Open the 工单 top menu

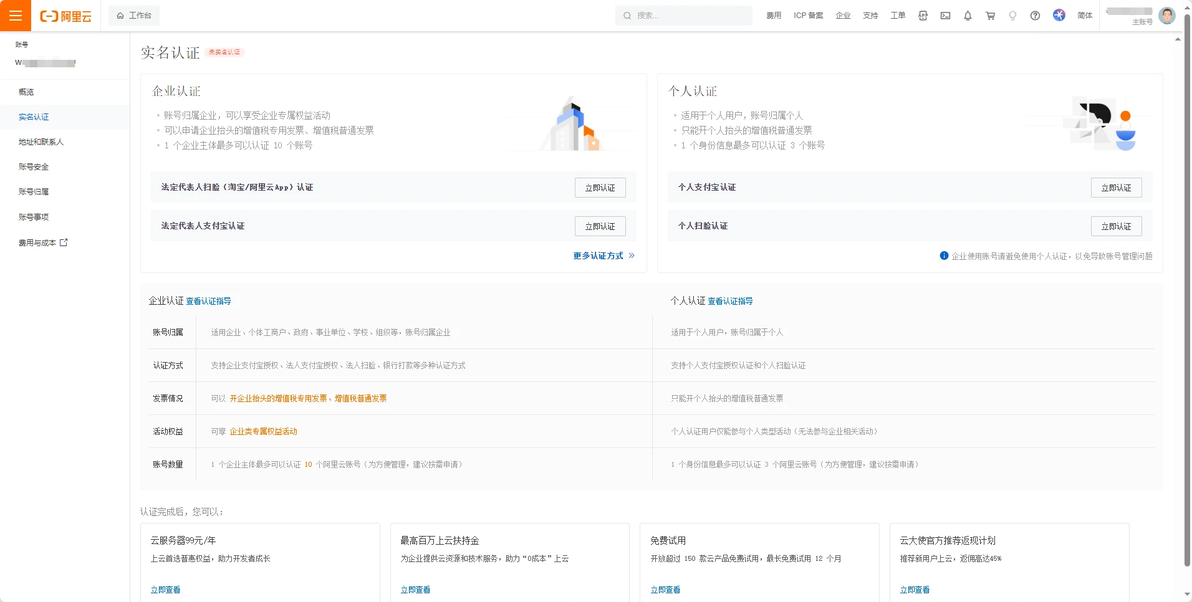[x=898, y=15]
